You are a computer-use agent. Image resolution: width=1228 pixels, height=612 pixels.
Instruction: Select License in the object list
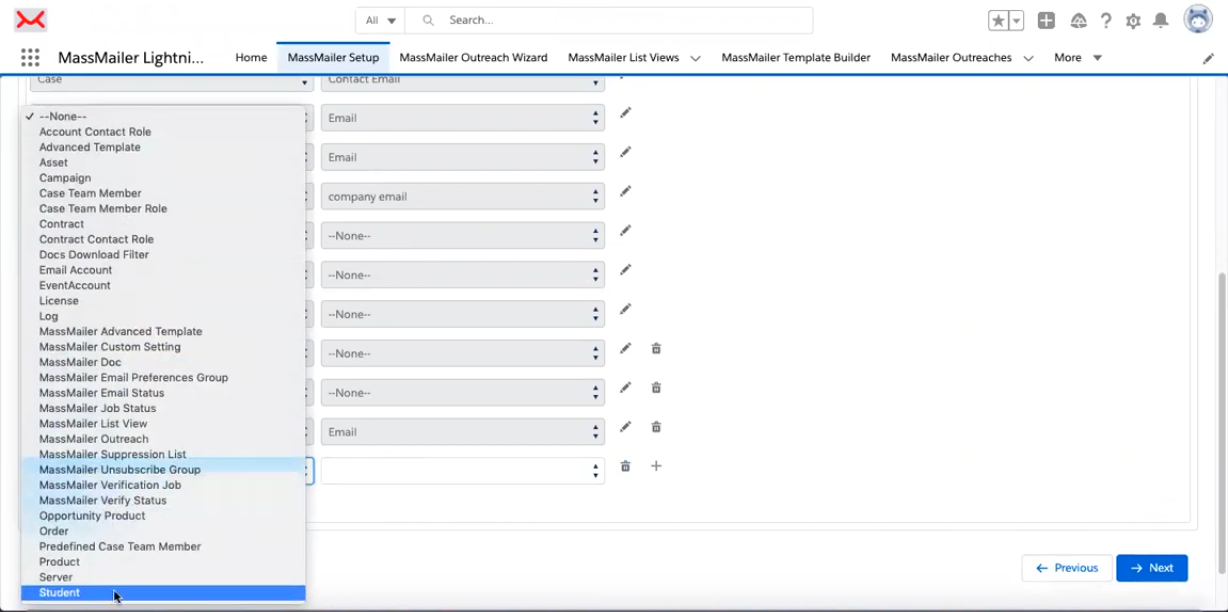[x=163, y=301]
